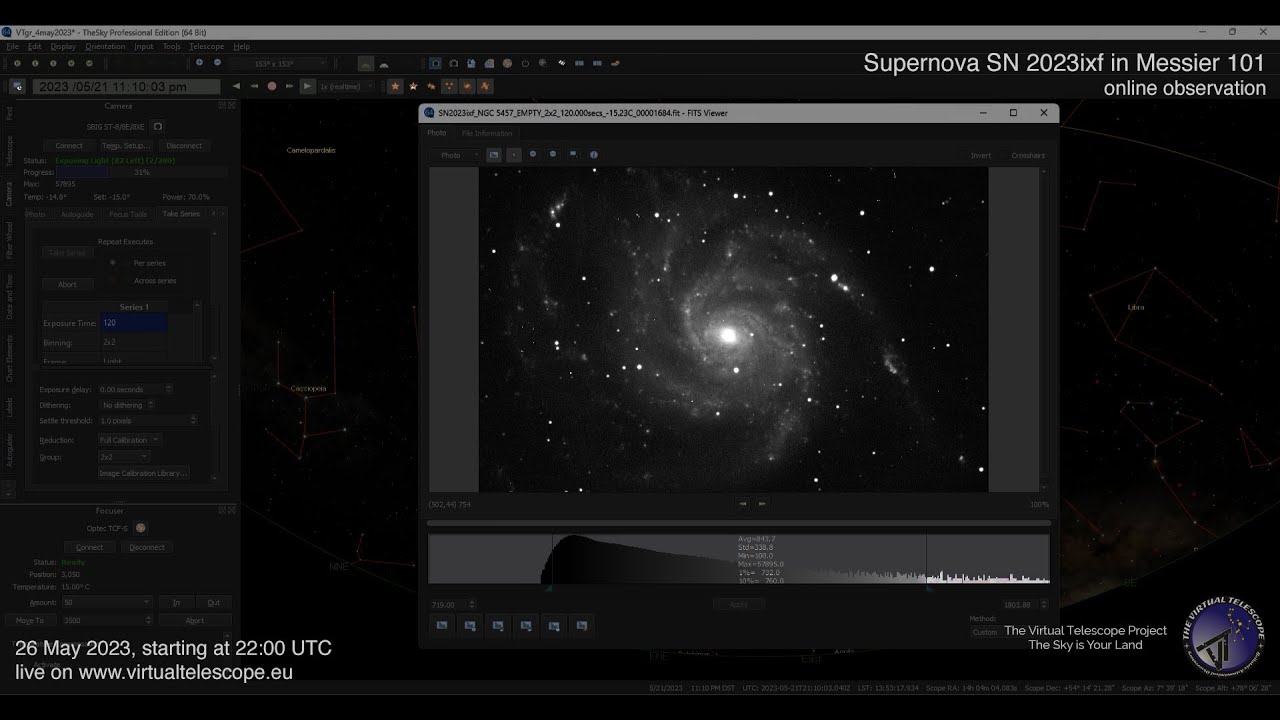Open the Orientation menu
1280x720 pixels.
(105, 46)
